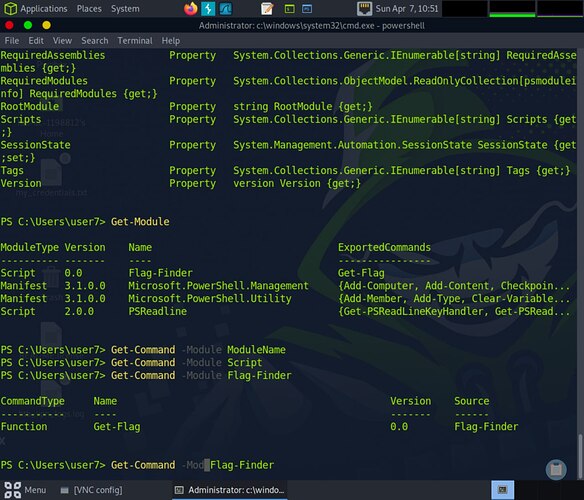The height and width of the screenshot is (500, 584).
Task: Expand the Applications menu
Action: (36, 9)
